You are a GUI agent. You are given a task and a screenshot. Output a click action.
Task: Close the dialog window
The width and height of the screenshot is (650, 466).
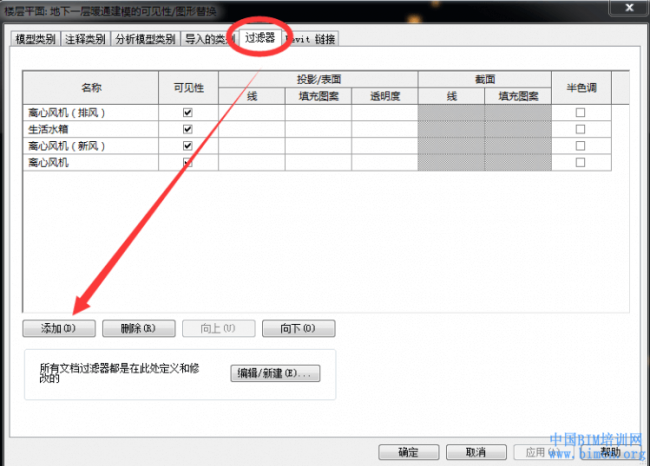629,7
